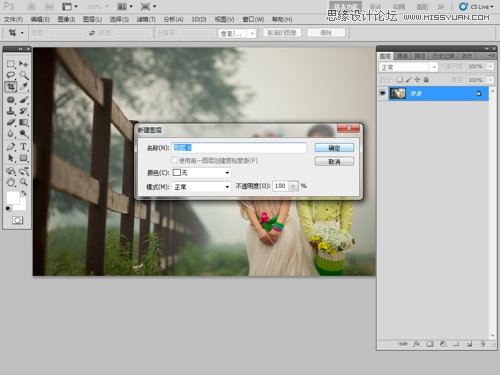
Task: Select the Crop tool in toolbox
Action: pyautogui.click(x=11, y=87)
